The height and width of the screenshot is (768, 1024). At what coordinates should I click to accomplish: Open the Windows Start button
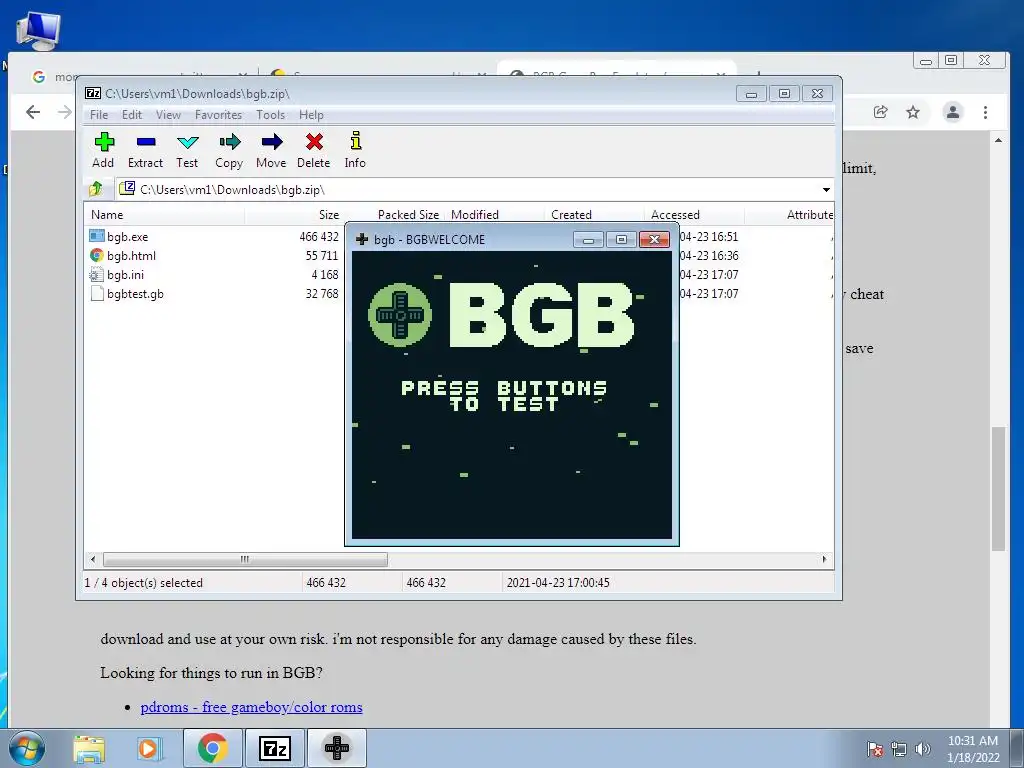click(x=27, y=748)
